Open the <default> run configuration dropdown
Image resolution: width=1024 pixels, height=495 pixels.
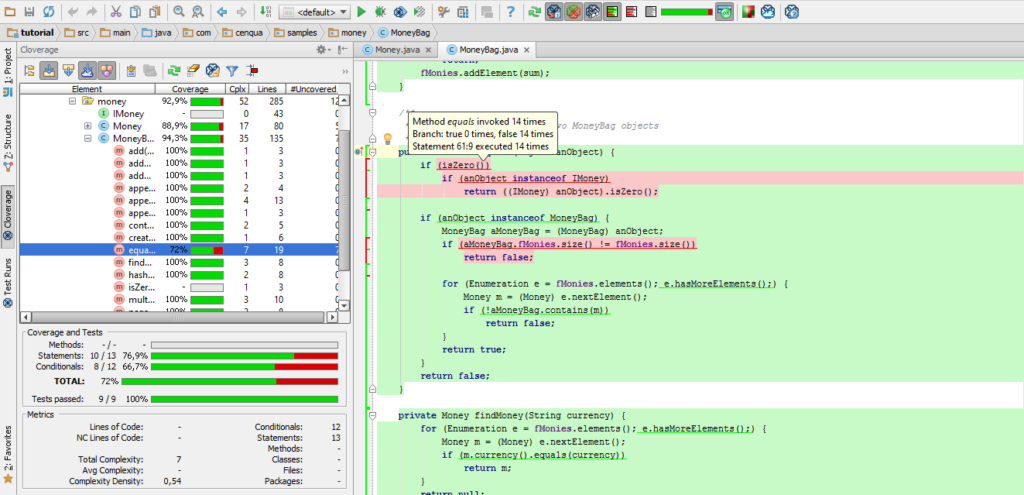pos(315,12)
